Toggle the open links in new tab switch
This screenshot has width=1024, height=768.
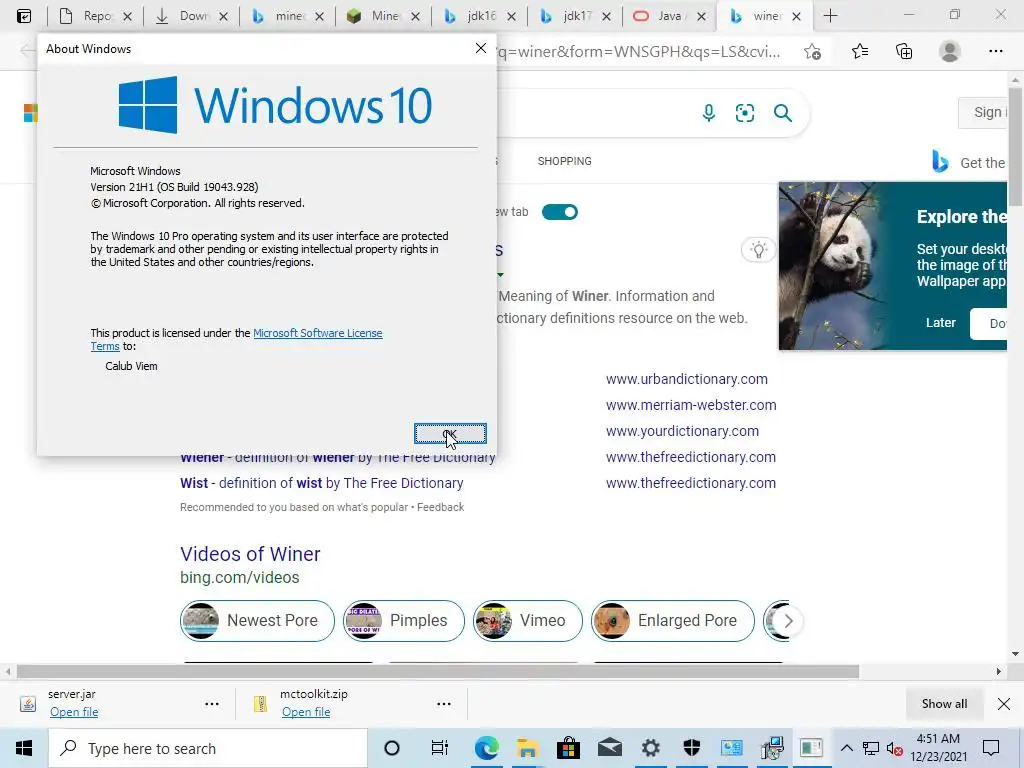560,212
